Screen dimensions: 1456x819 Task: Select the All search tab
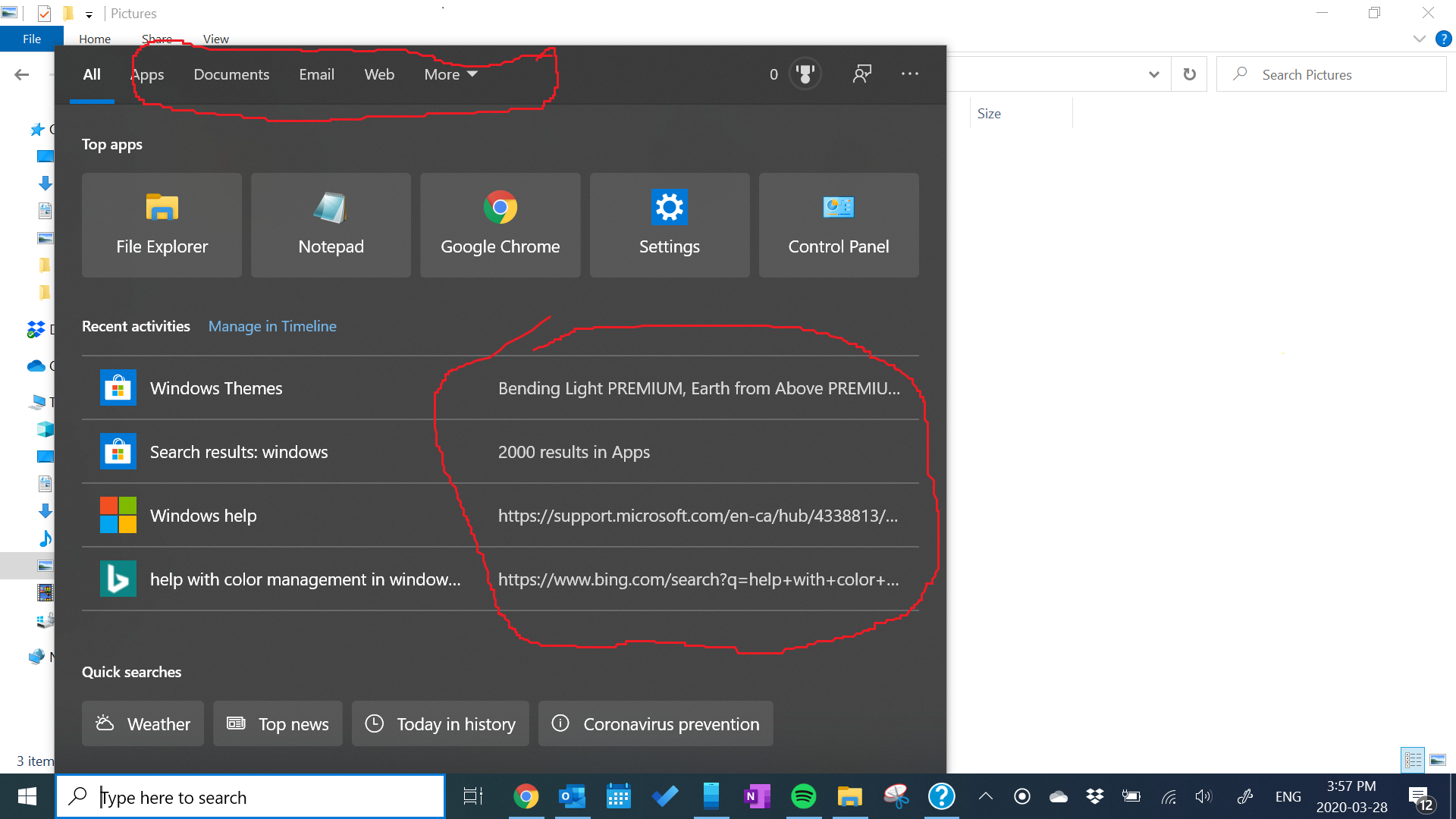[x=92, y=74]
